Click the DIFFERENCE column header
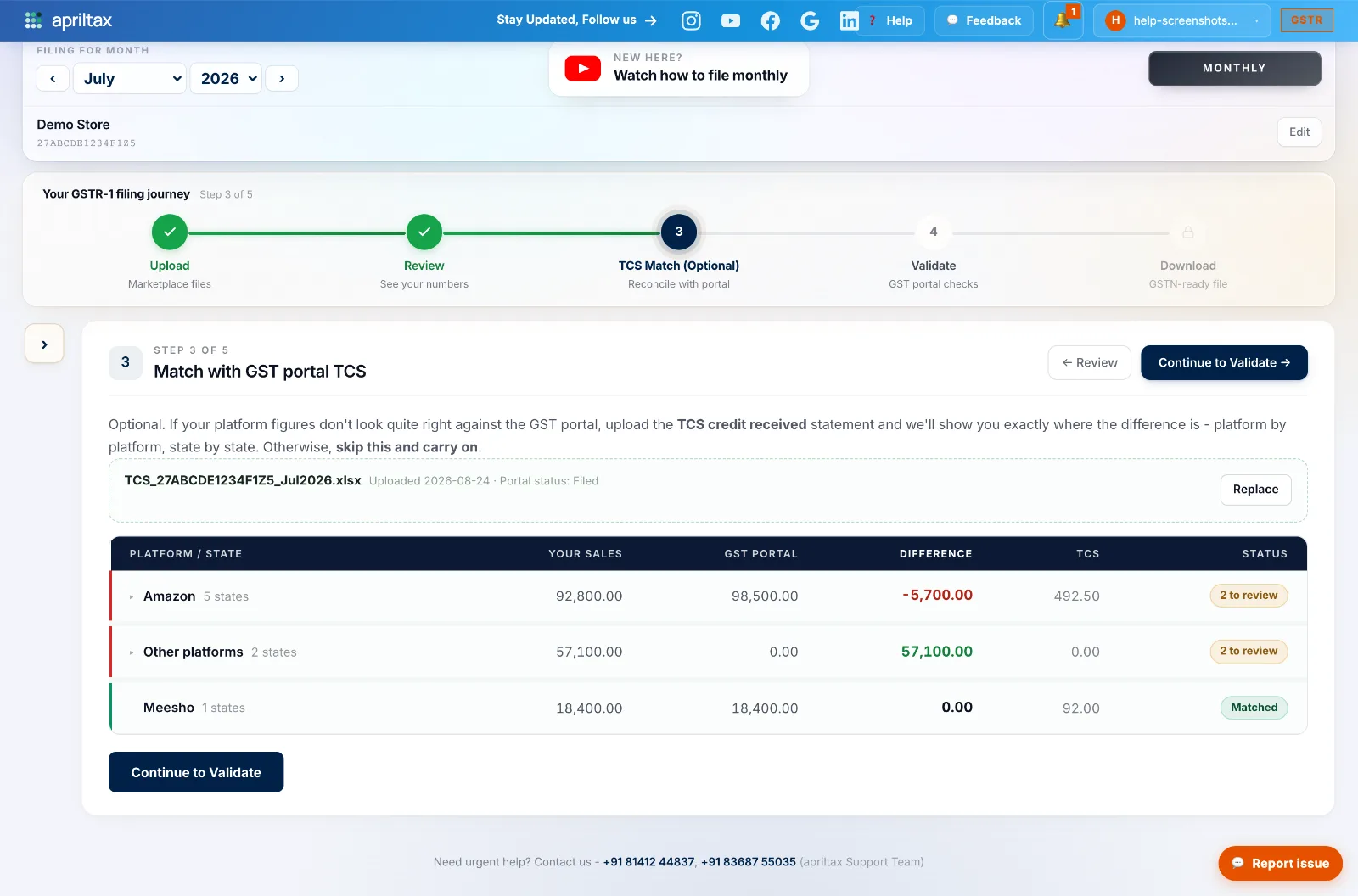This screenshot has width=1358, height=896. (x=936, y=554)
